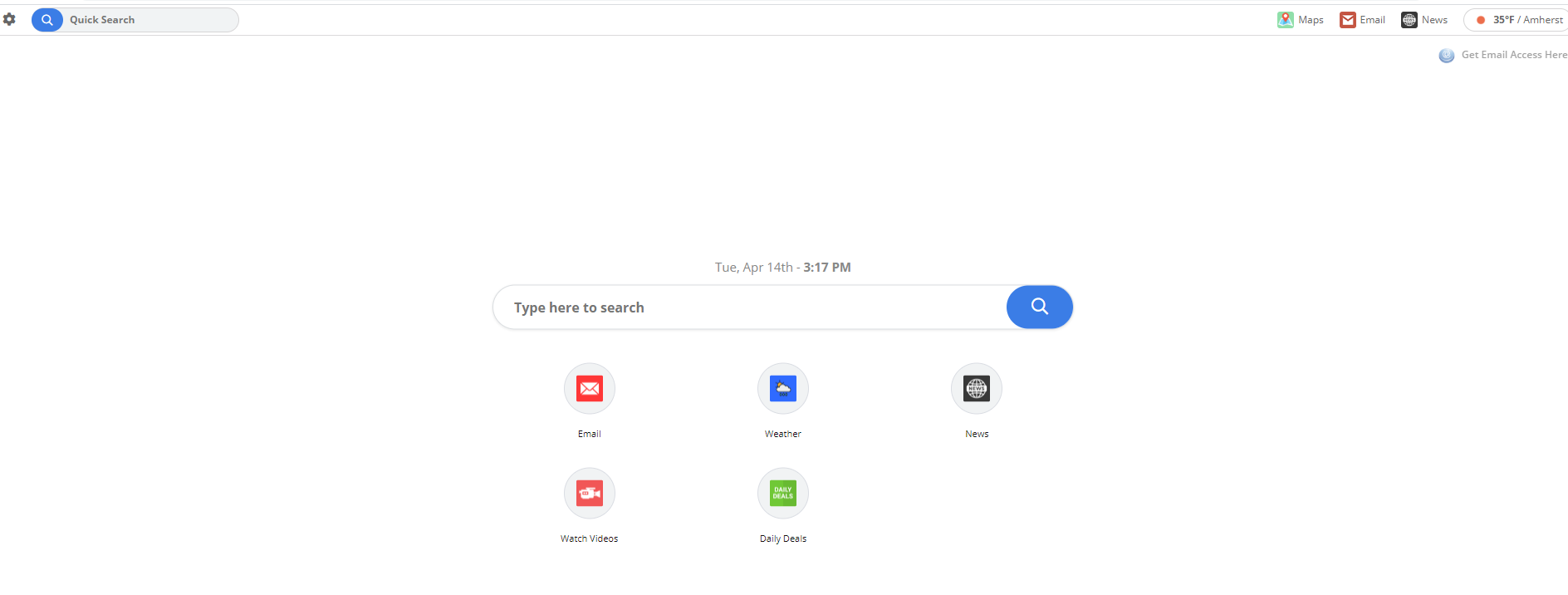Open the Email link in top bar
The height and width of the screenshot is (595, 1568).
point(1372,20)
